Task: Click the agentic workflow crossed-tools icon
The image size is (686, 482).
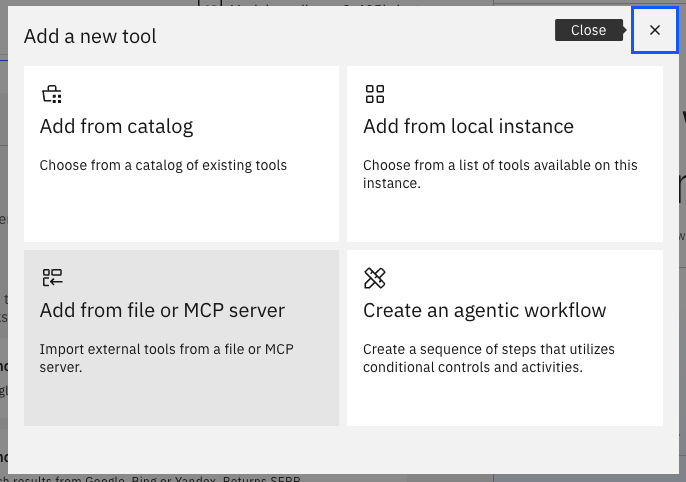Action: pyautogui.click(x=375, y=278)
